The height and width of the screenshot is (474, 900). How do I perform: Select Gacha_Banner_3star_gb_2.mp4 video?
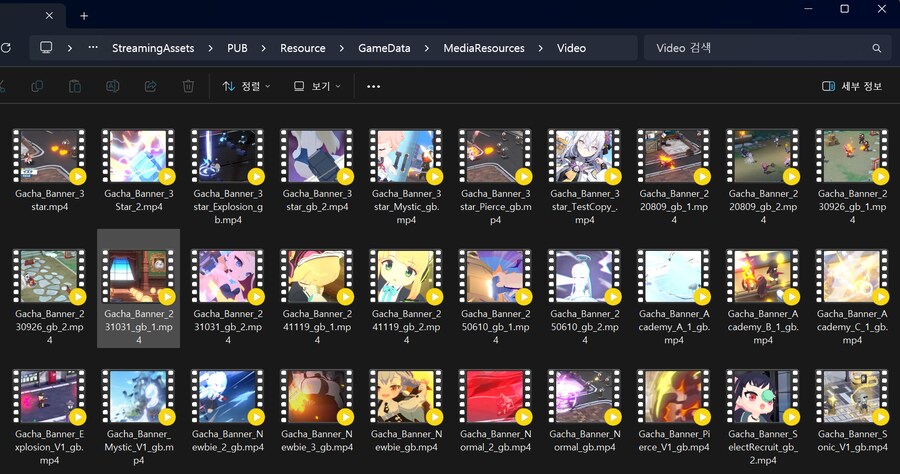click(317, 170)
